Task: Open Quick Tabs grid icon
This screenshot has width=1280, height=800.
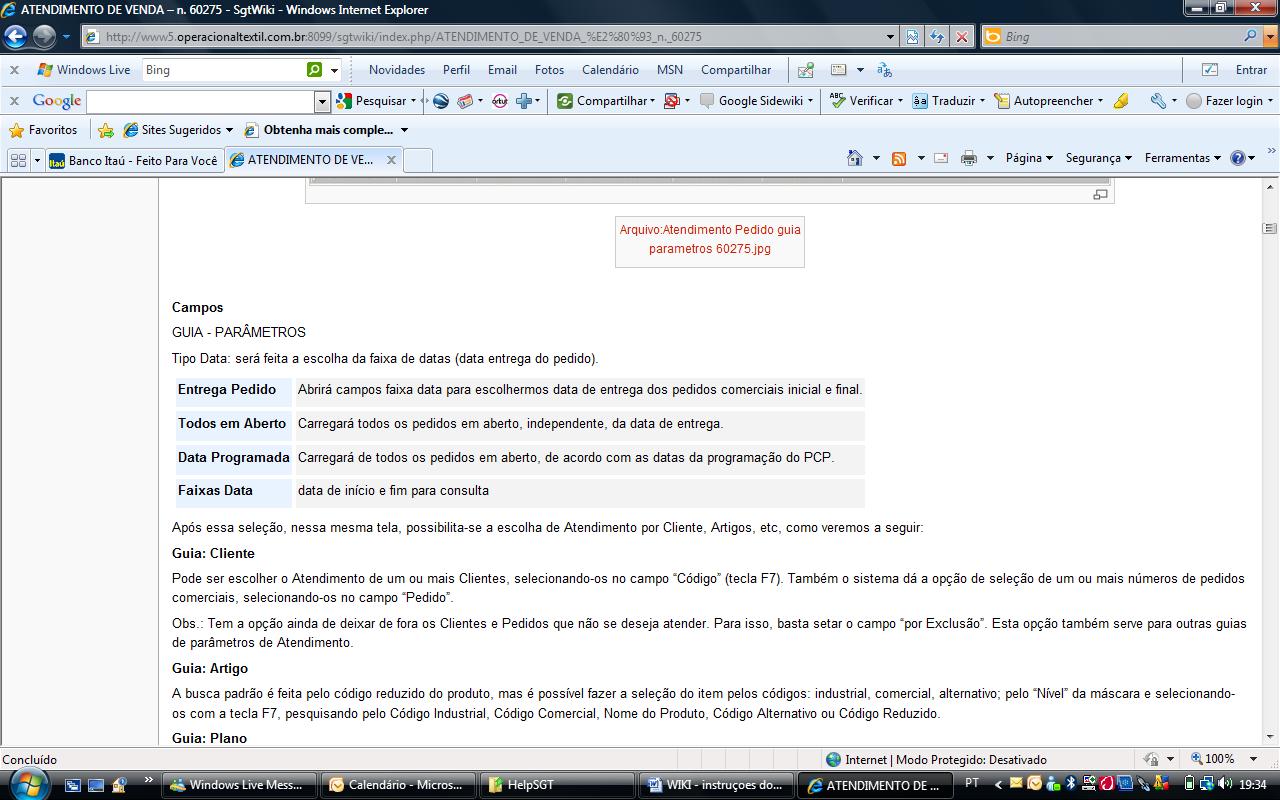Action: pos(17,160)
